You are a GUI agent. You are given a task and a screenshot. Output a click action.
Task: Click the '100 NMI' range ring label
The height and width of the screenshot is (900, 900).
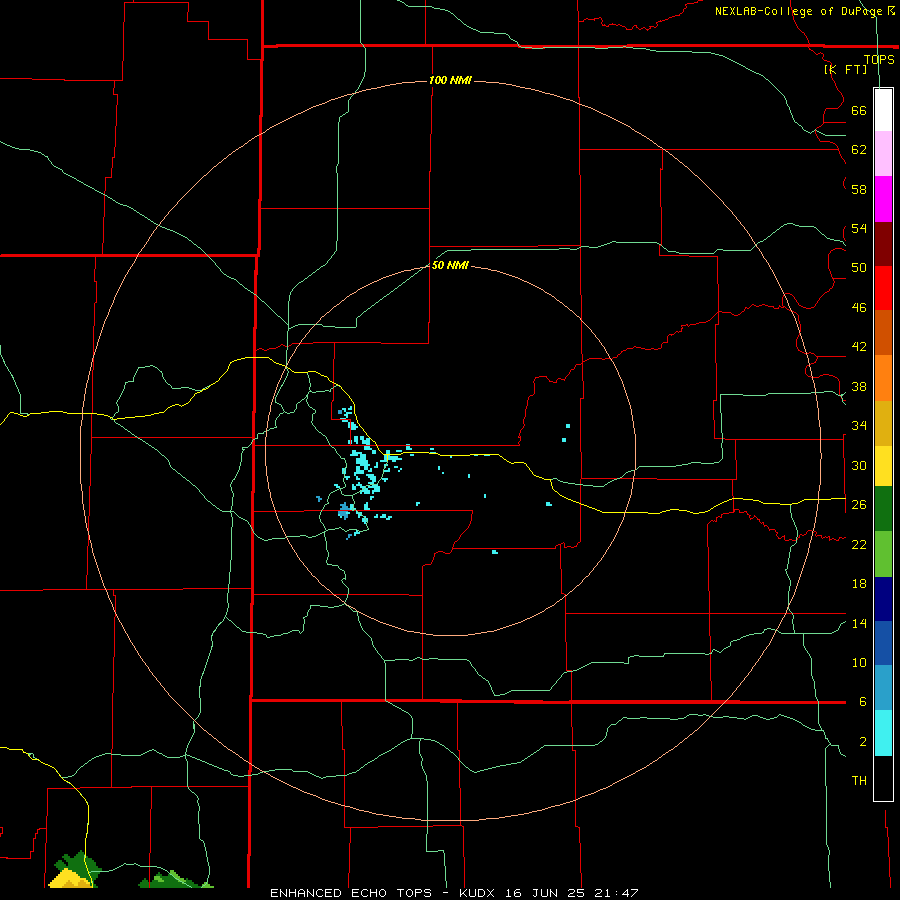(x=450, y=80)
